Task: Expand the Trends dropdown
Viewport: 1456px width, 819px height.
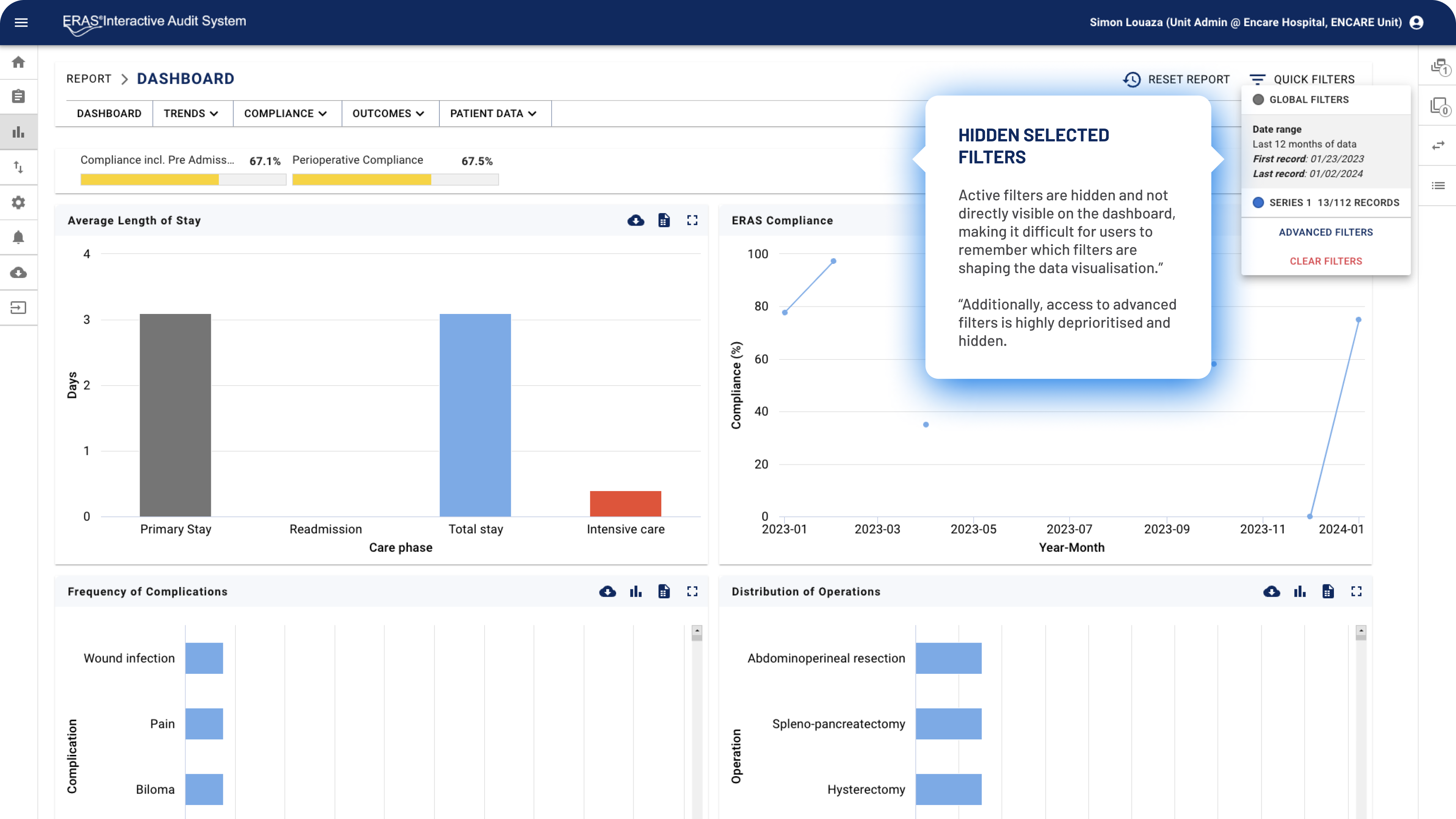Action: 191,114
